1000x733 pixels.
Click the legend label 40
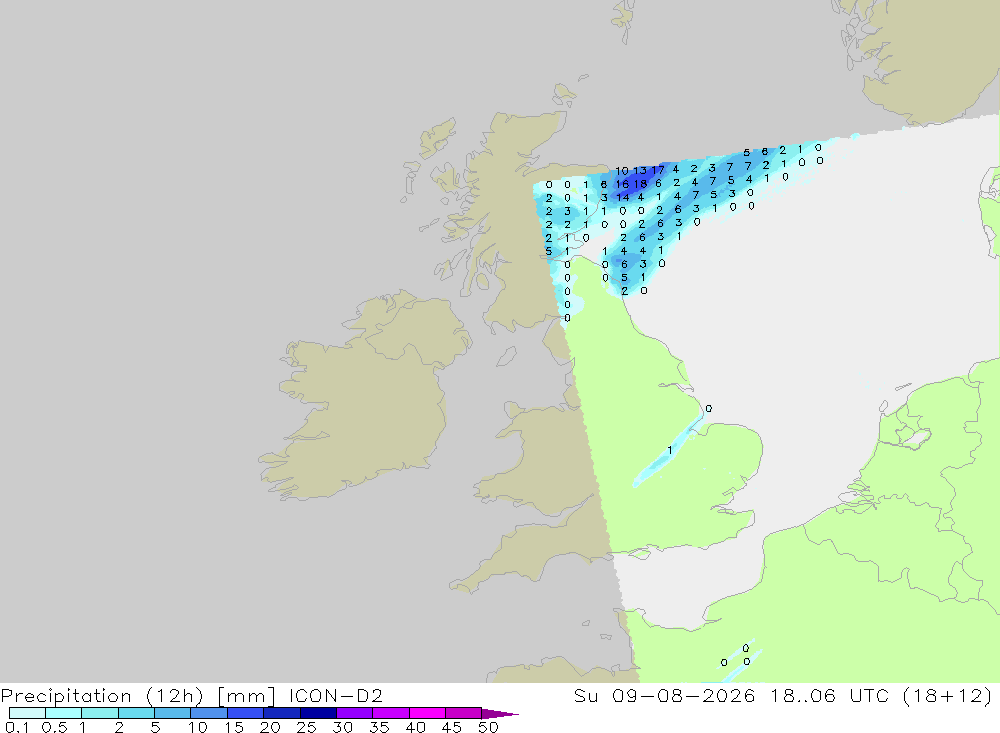pyautogui.click(x=415, y=727)
